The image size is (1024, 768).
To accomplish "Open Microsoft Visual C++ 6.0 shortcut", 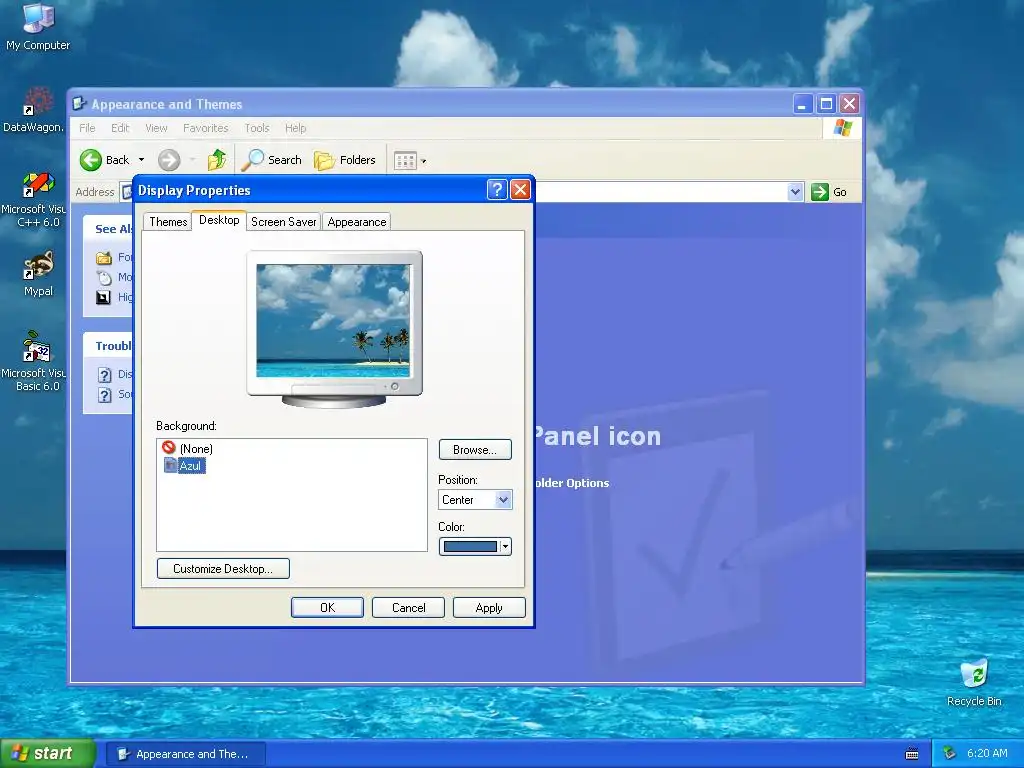I will pos(34,200).
